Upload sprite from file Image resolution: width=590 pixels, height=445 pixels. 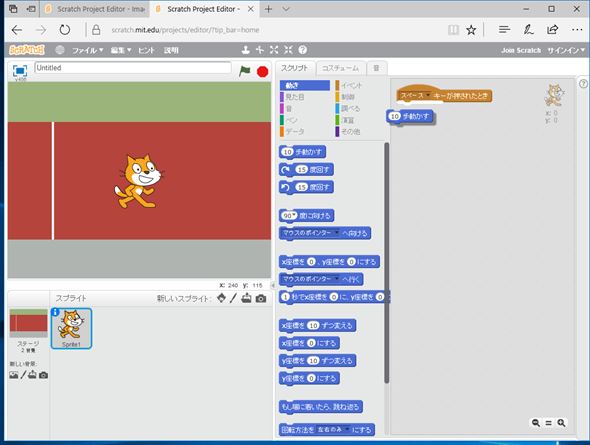pyautogui.click(x=246, y=298)
